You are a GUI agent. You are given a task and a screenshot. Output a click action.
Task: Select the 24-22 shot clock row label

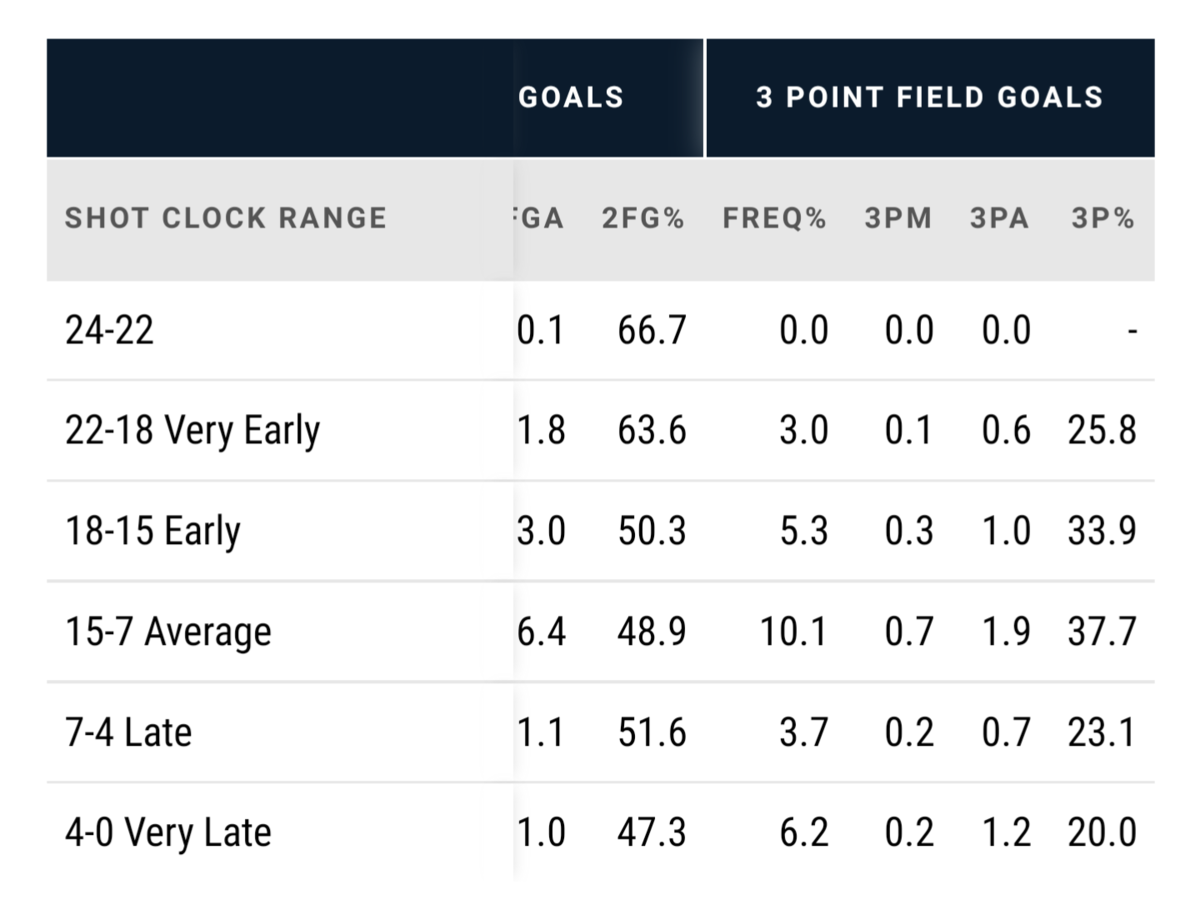109,330
